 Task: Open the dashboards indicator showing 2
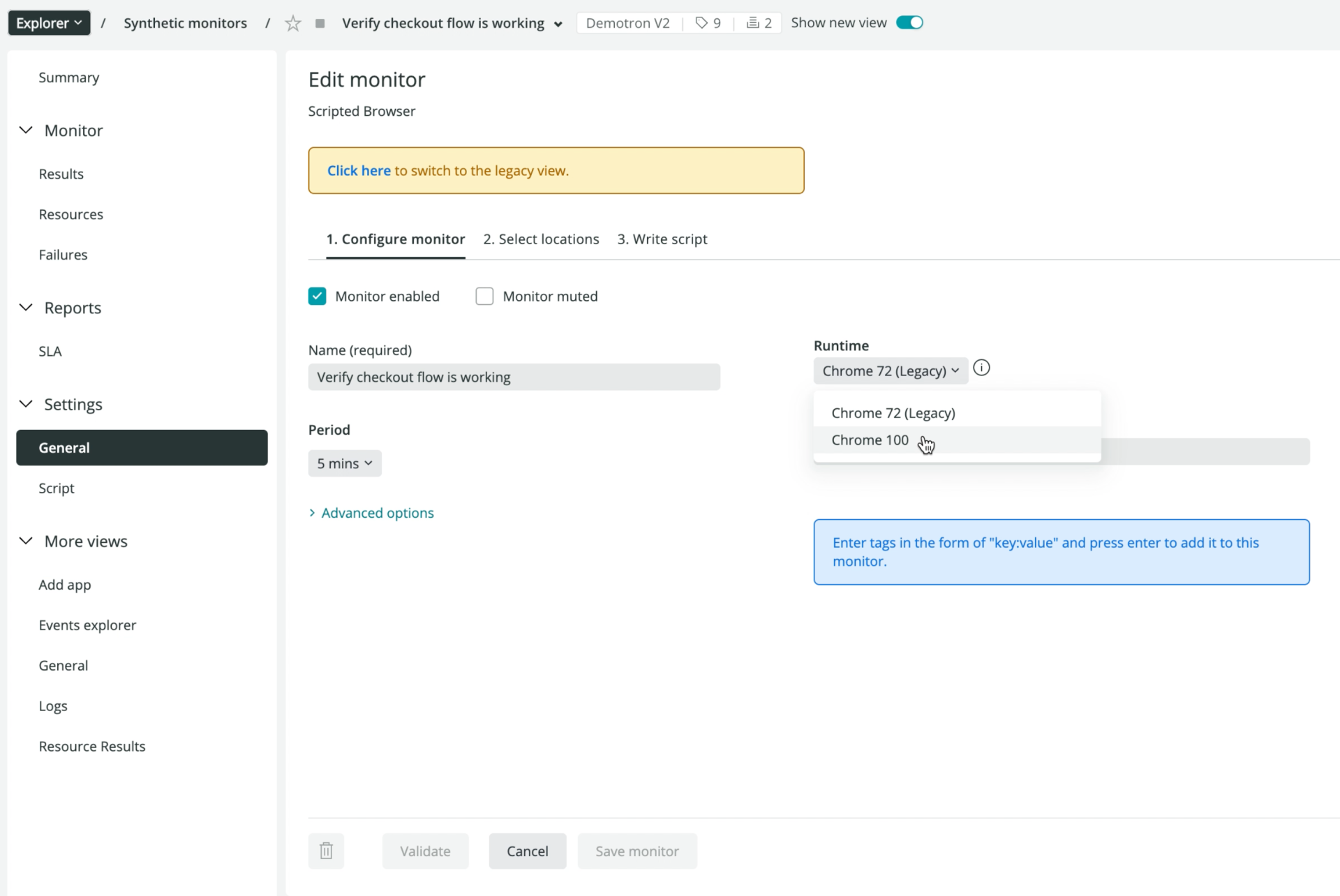point(758,22)
